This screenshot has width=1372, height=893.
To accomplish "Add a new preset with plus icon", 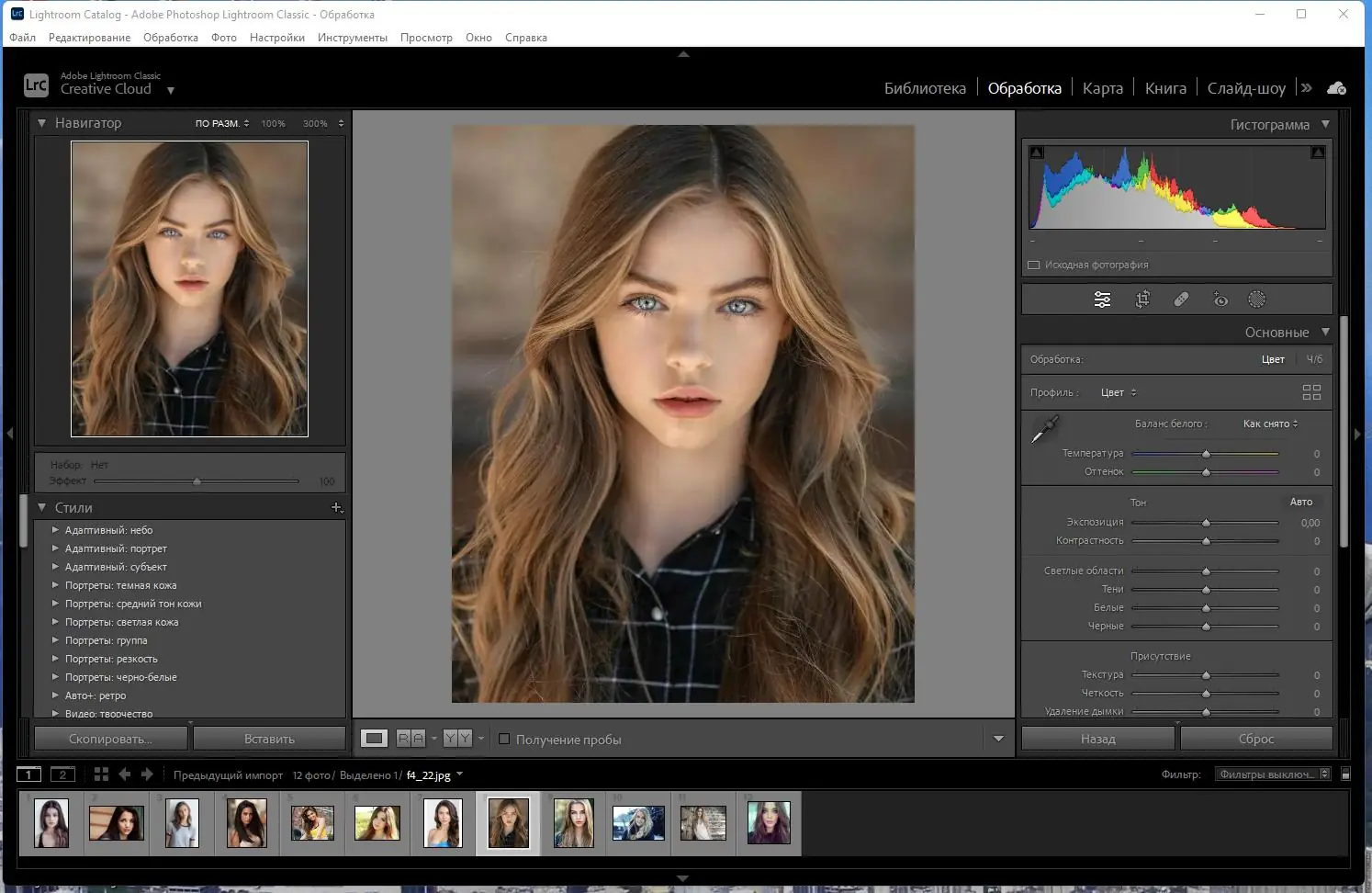I will pos(336,507).
